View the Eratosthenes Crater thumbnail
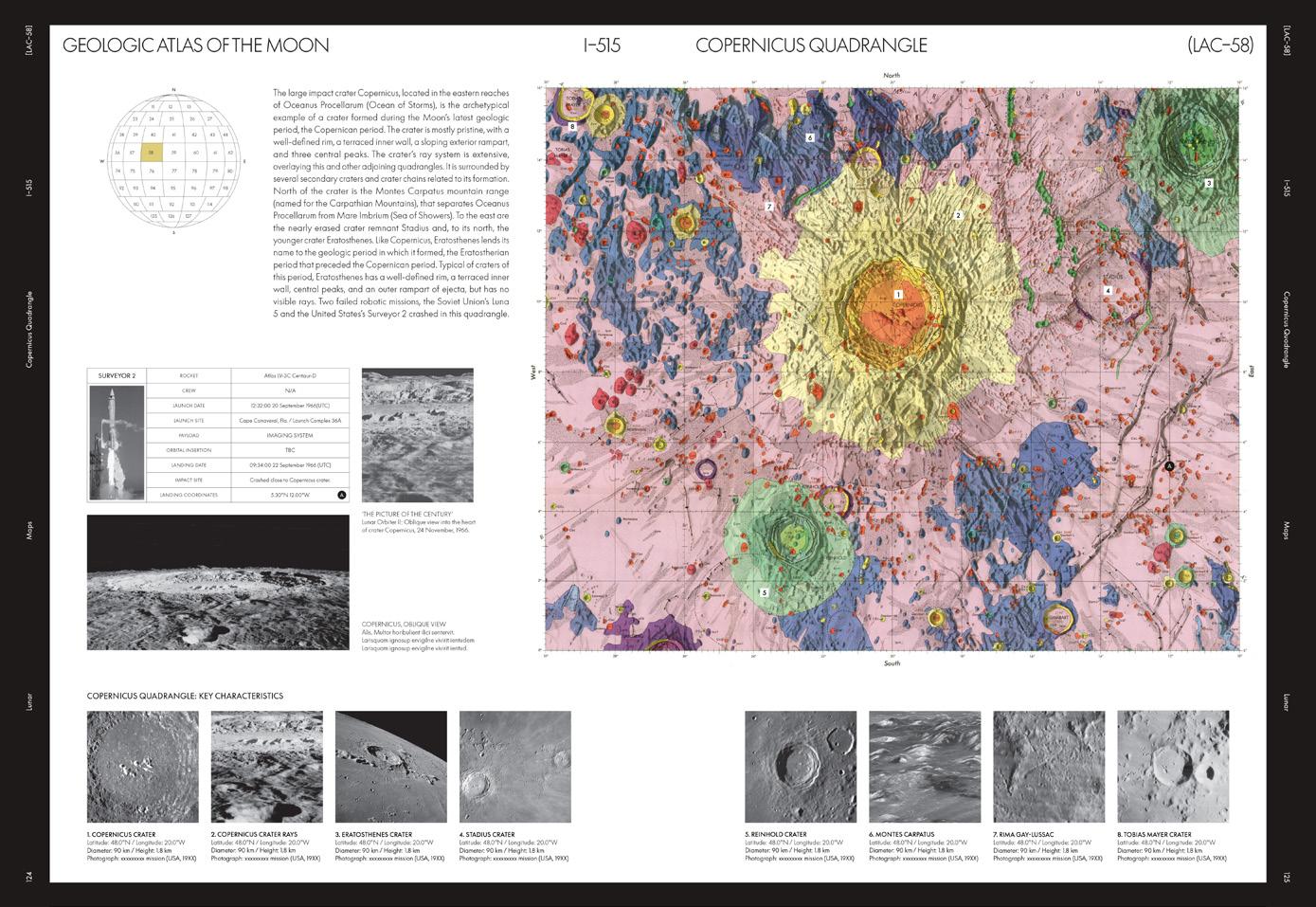 391,767
